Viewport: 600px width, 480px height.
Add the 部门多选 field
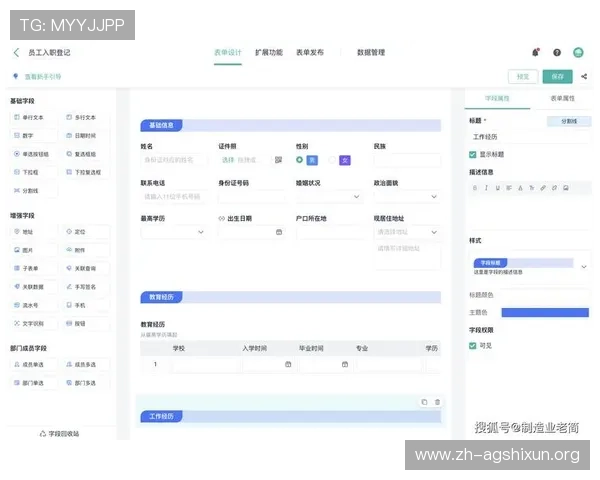click(x=86, y=383)
